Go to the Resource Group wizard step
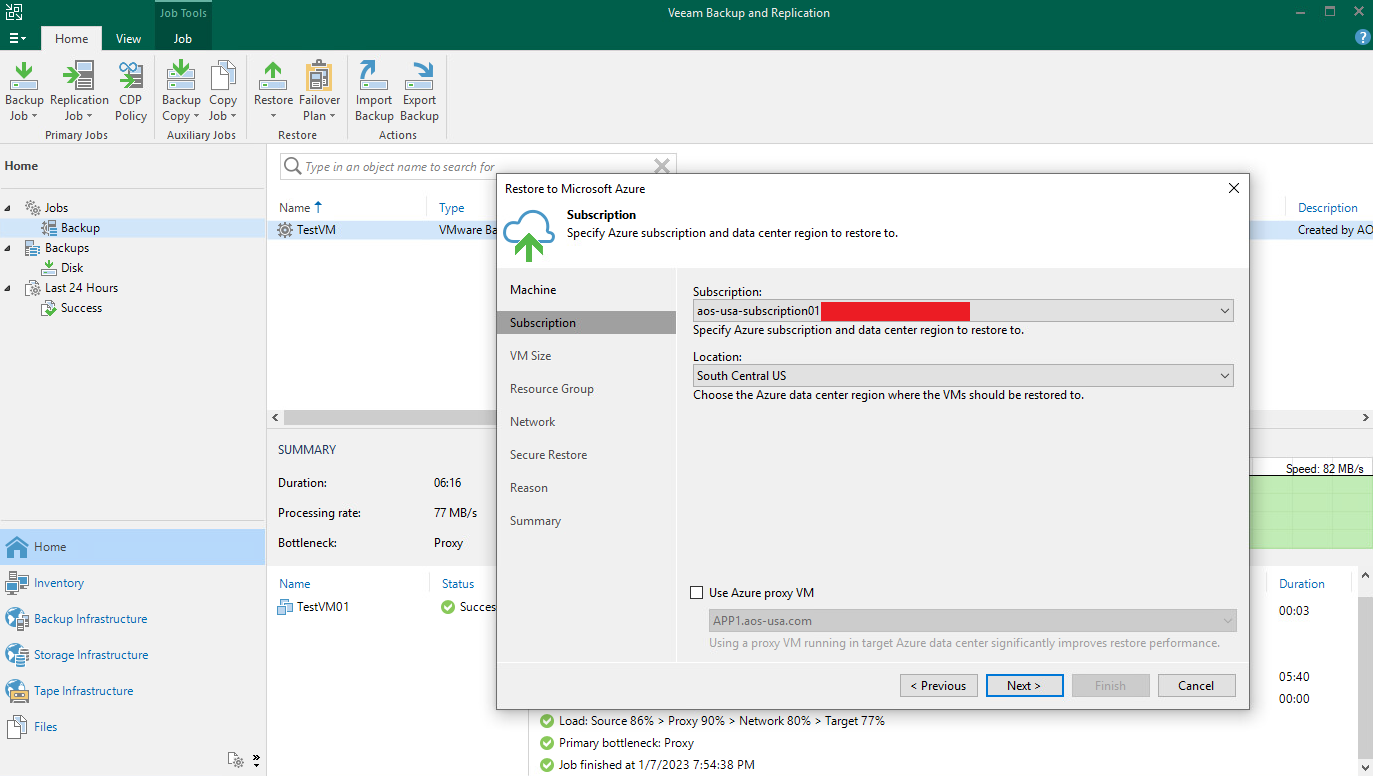 click(551, 389)
